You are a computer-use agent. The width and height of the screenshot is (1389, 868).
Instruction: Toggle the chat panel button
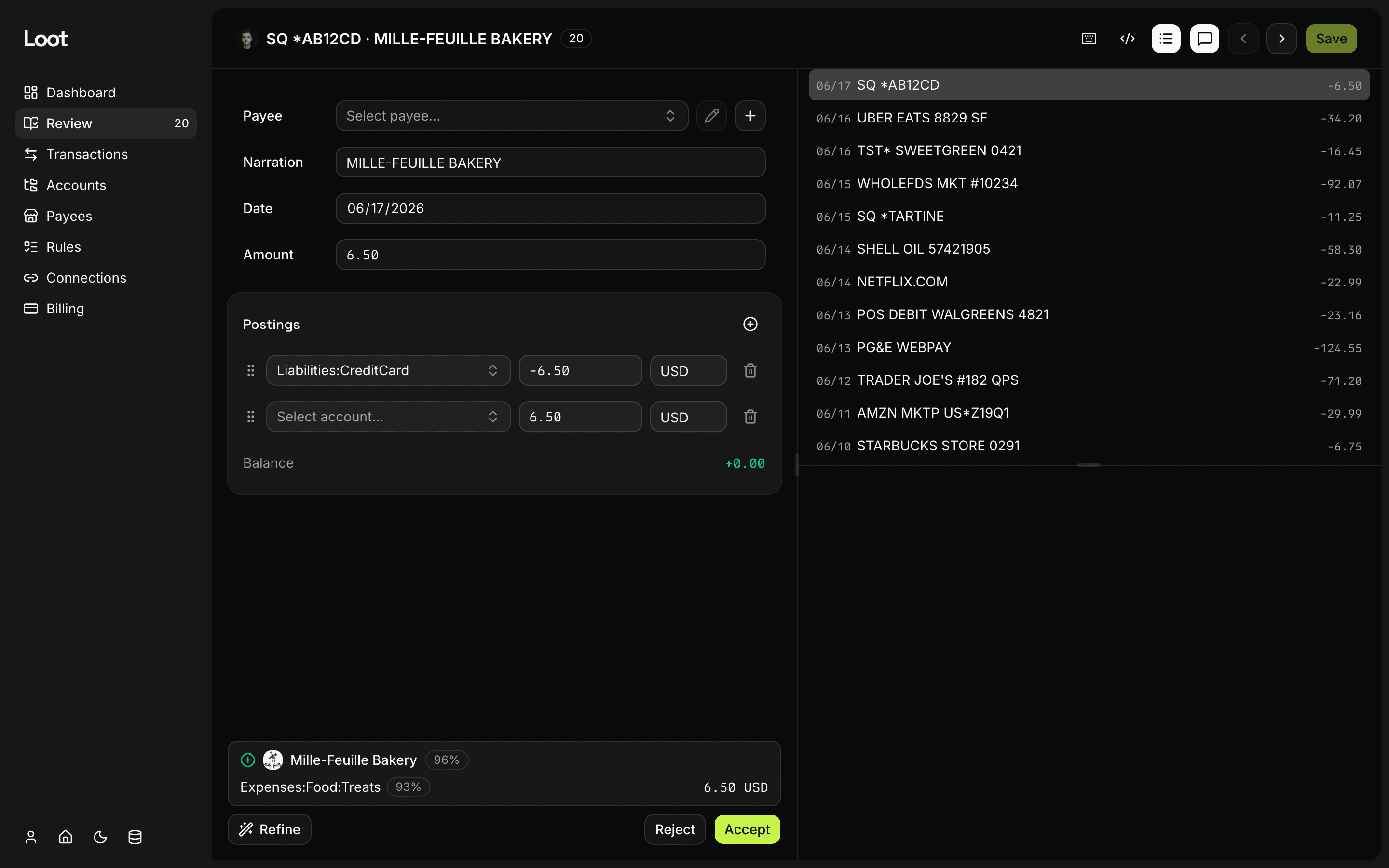(1204, 39)
